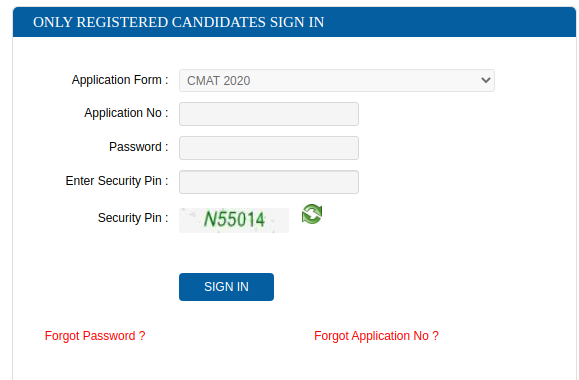Click the Password label text

coord(139,147)
